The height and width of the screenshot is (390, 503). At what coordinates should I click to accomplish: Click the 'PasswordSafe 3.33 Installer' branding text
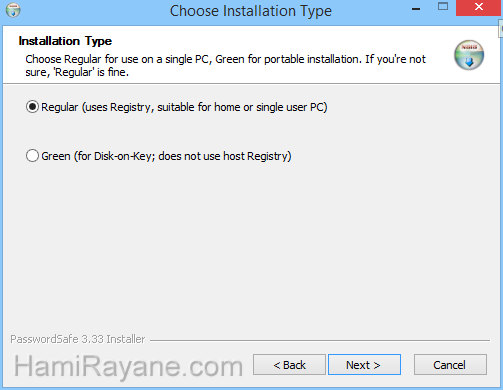78,339
